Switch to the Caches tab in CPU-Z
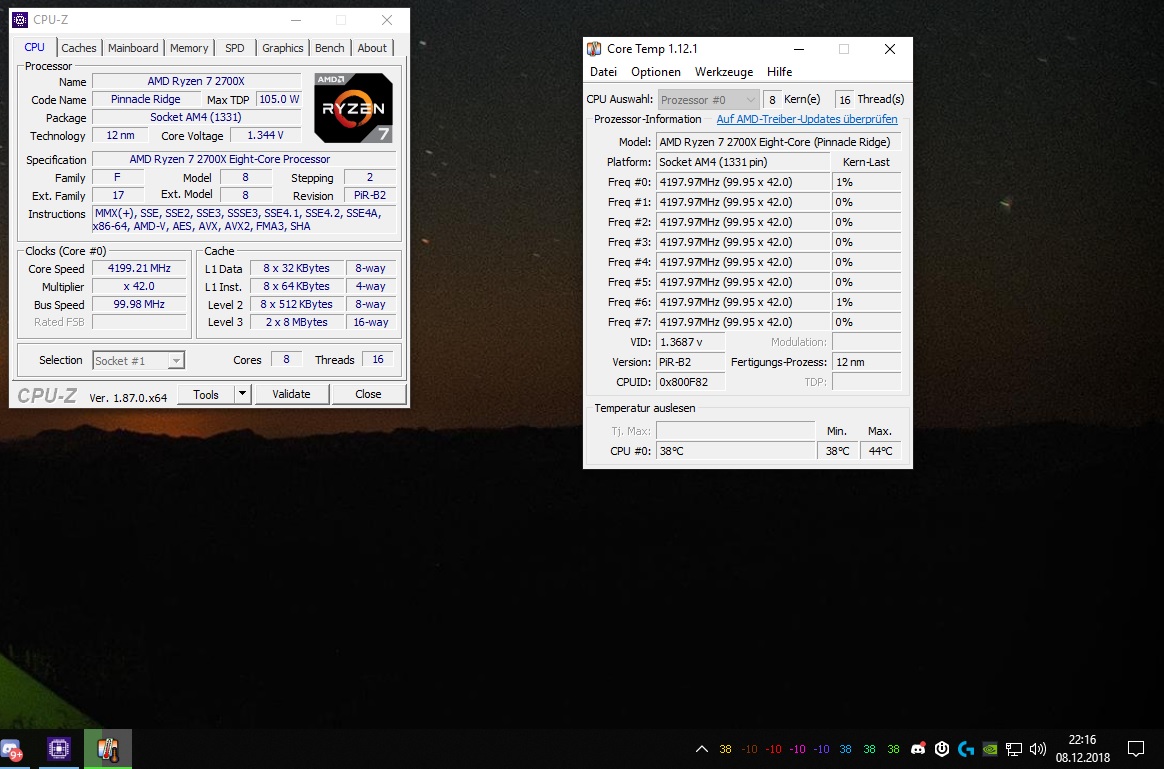1164x769 pixels. 79,48
